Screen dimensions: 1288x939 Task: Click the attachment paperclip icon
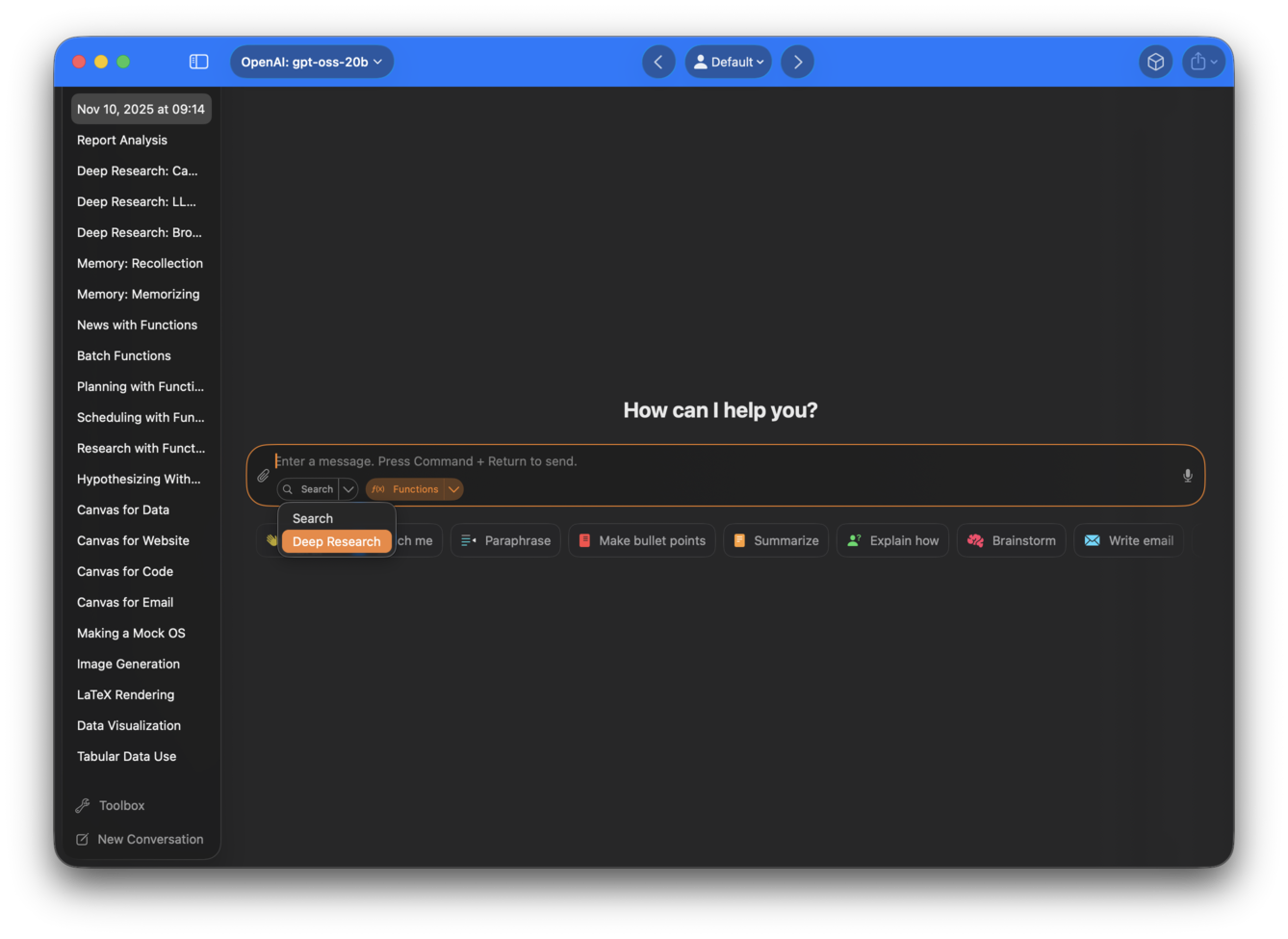pyautogui.click(x=263, y=476)
